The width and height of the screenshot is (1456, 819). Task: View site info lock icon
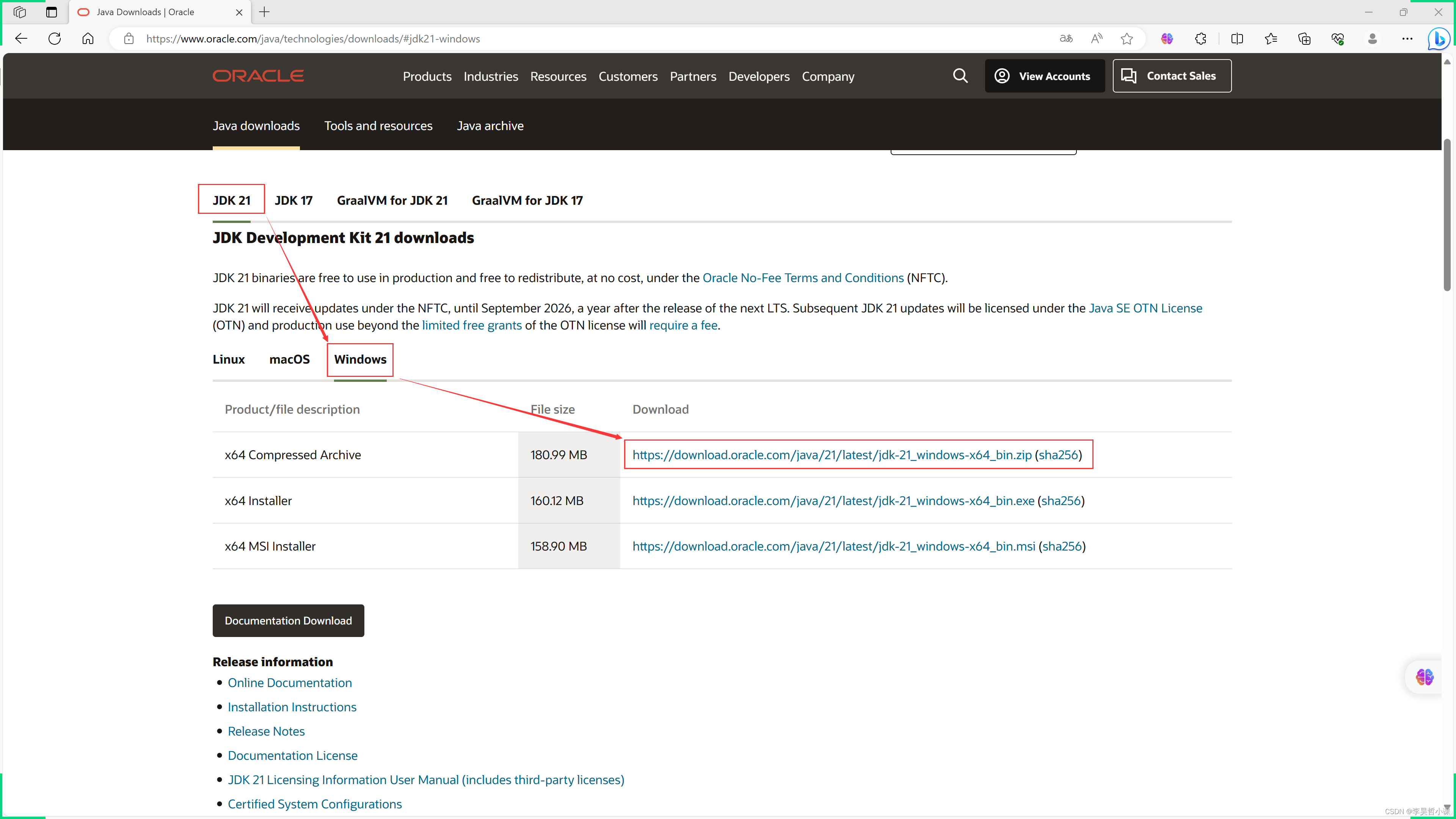point(129,38)
